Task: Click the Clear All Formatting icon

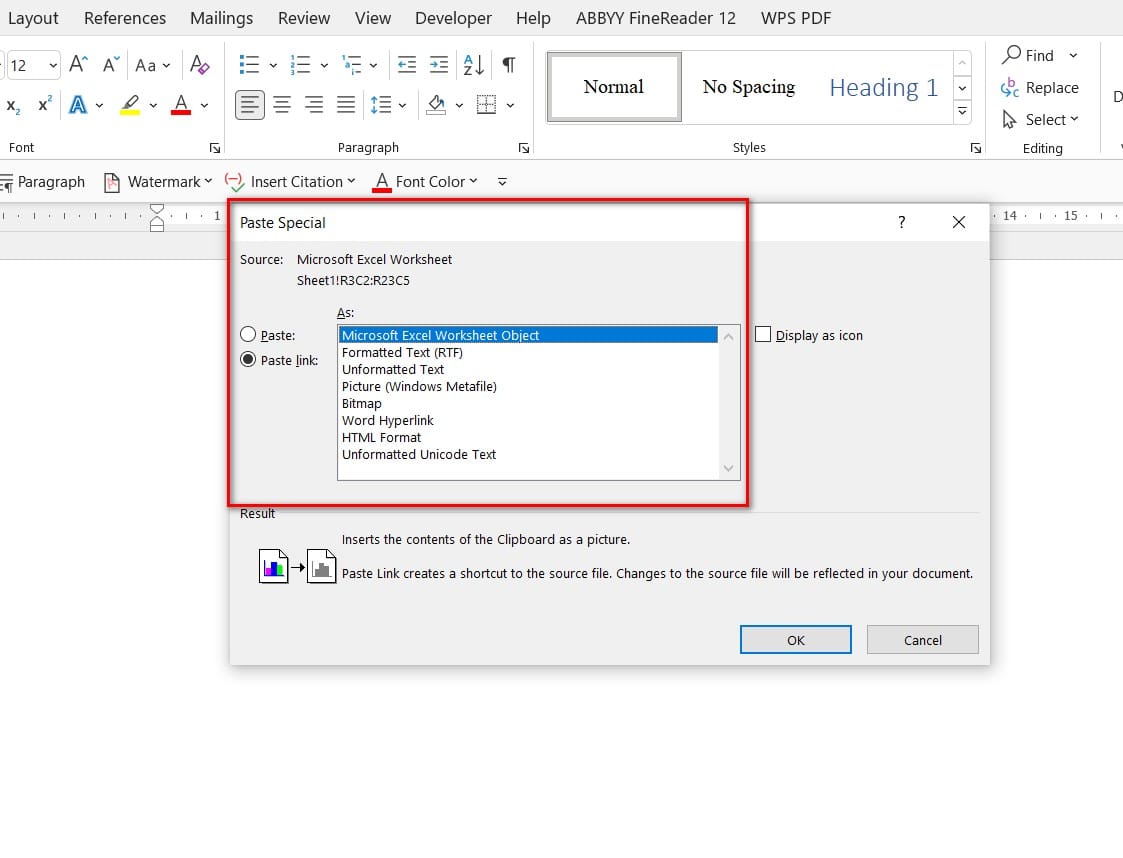Action: coord(200,64)
